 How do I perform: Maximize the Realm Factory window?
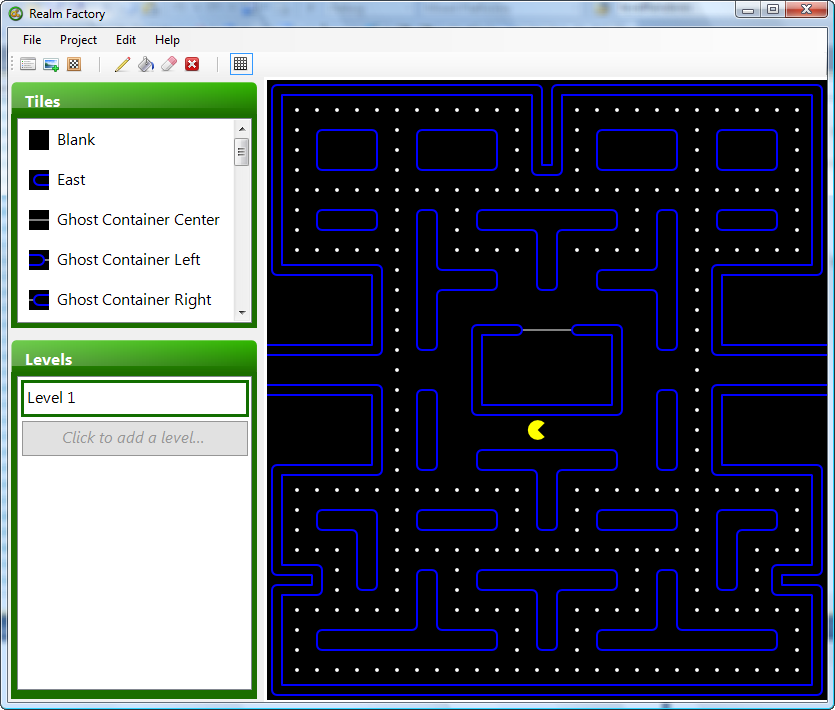[773, 10]
